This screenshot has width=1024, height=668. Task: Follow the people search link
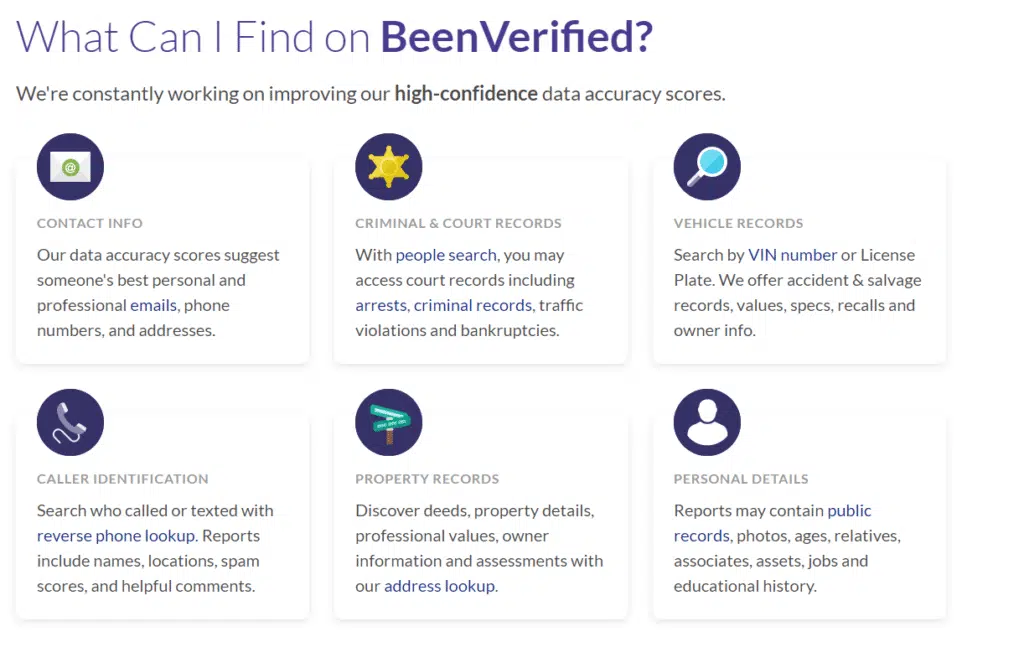[447, 255]
